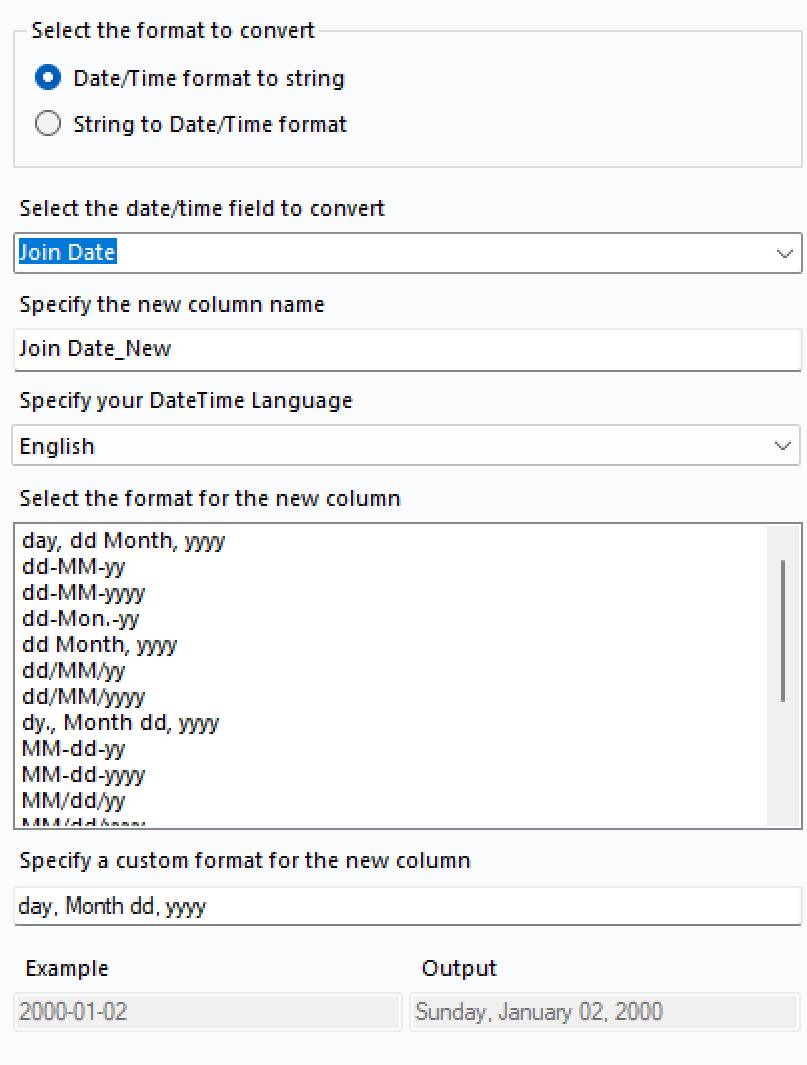Image resolution: width=807 pixels, height=1065 pixels.
Task: Choose format day, dd Month, yyyy
Action: pyautogui.click(x=123, y=541)
